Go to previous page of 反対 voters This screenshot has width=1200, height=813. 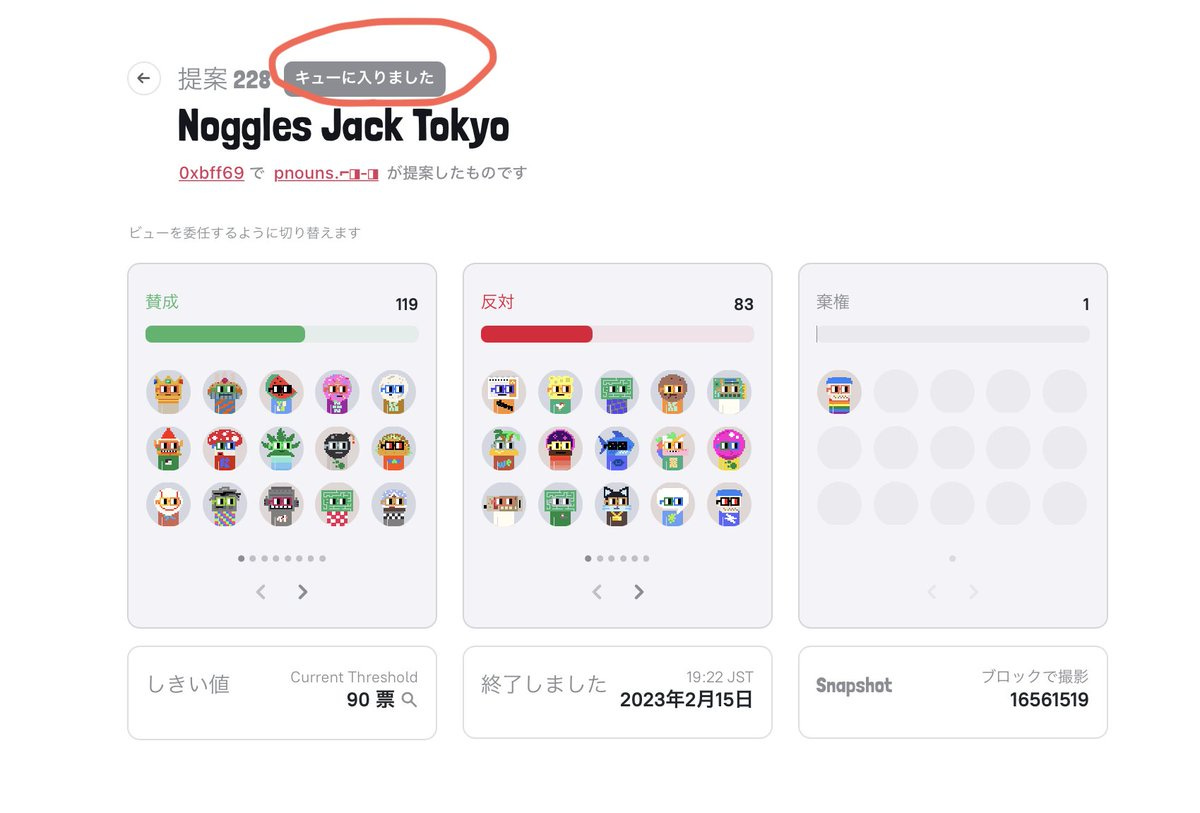pos(597,592)
